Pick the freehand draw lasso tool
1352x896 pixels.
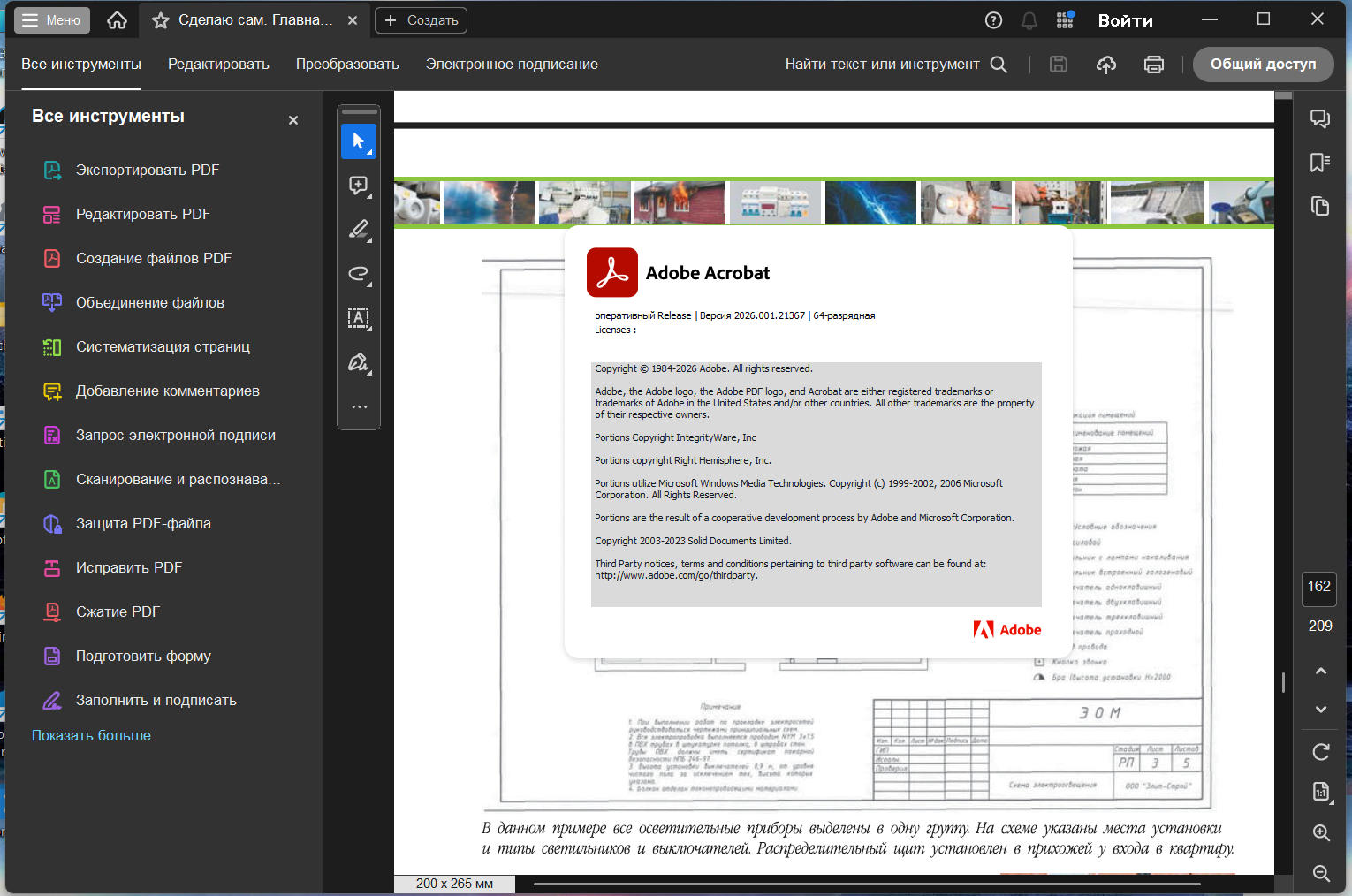[359, 274]
